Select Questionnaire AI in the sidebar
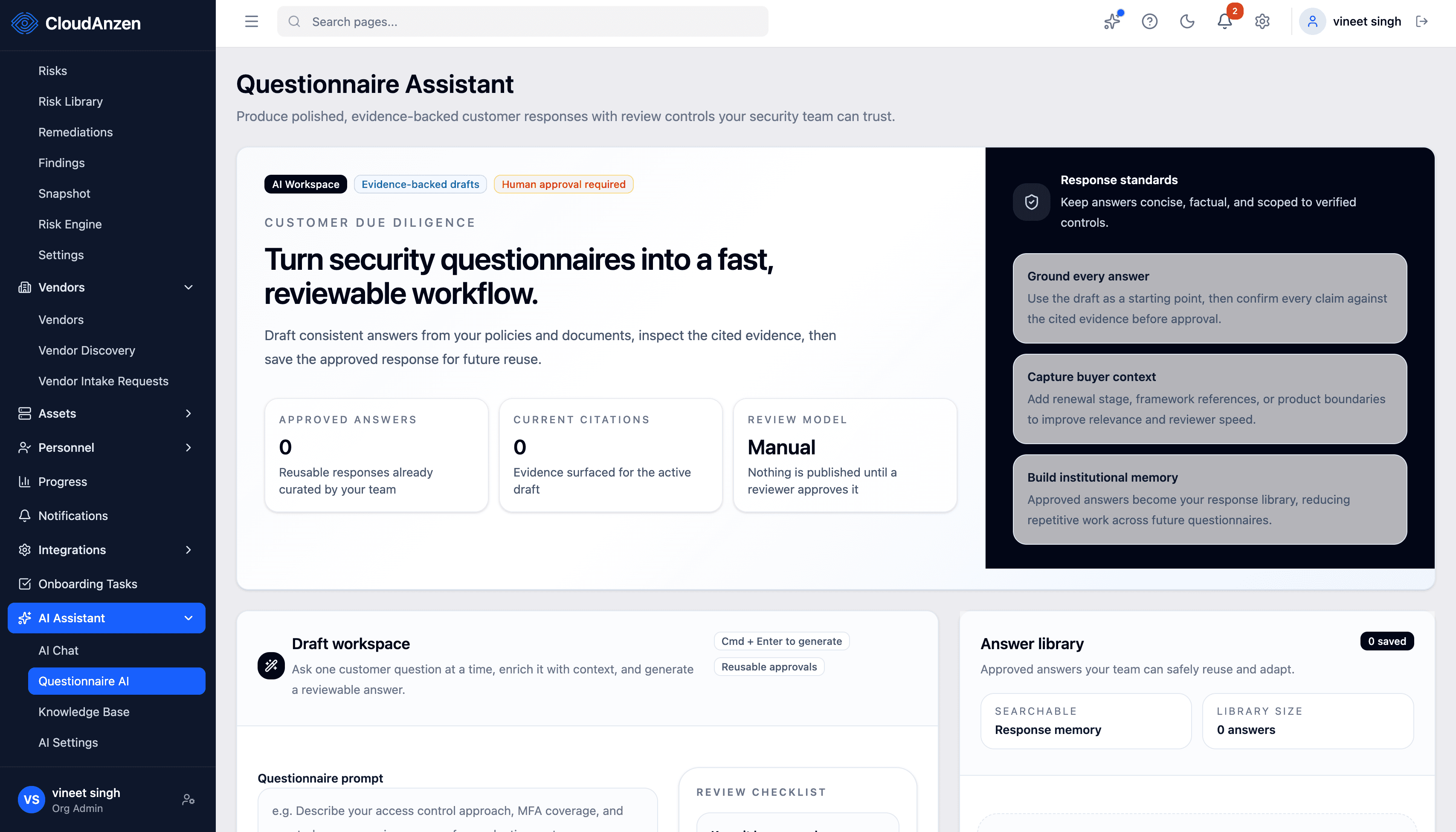Viewport: 1456px width, 832px height. [x=116, y=681]
